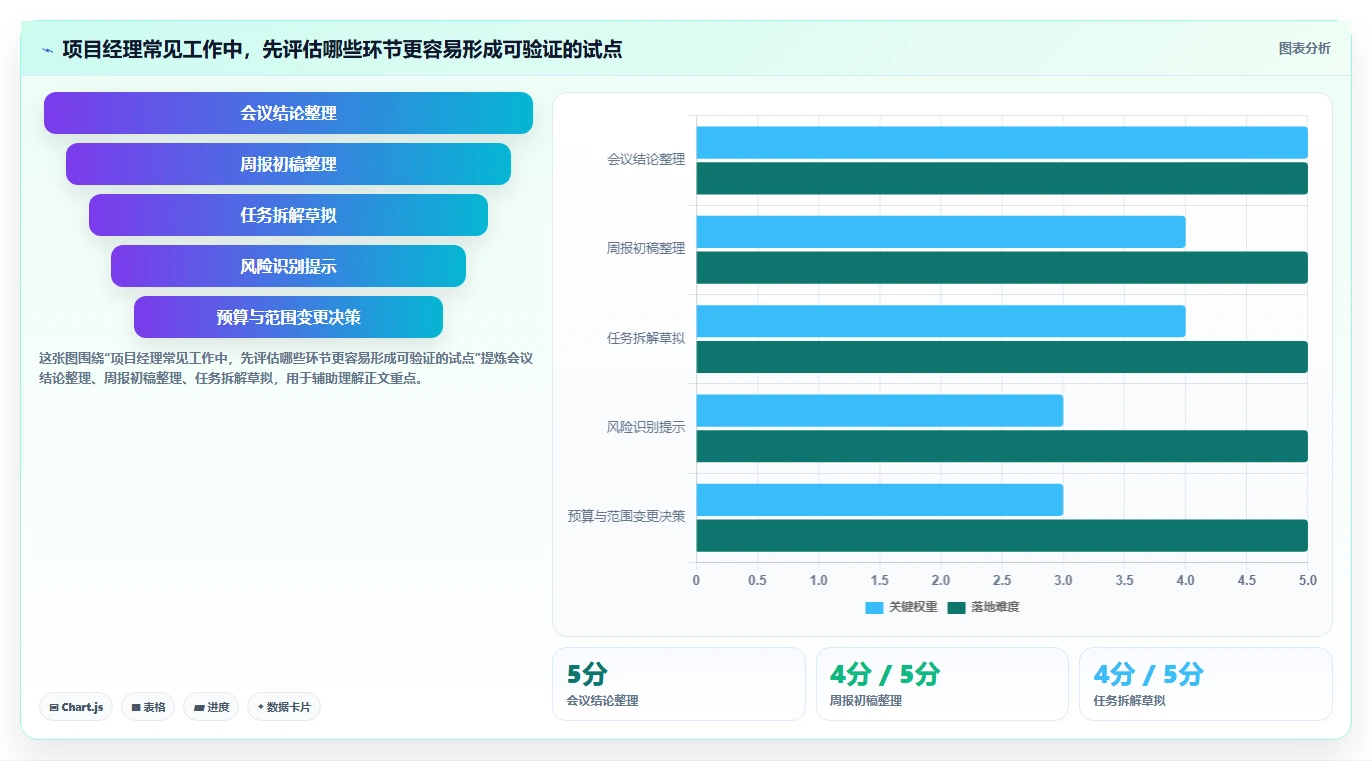Click the 0 tick on the x-axis
This screenshot has height=761, width=1372.
point(697,580)
